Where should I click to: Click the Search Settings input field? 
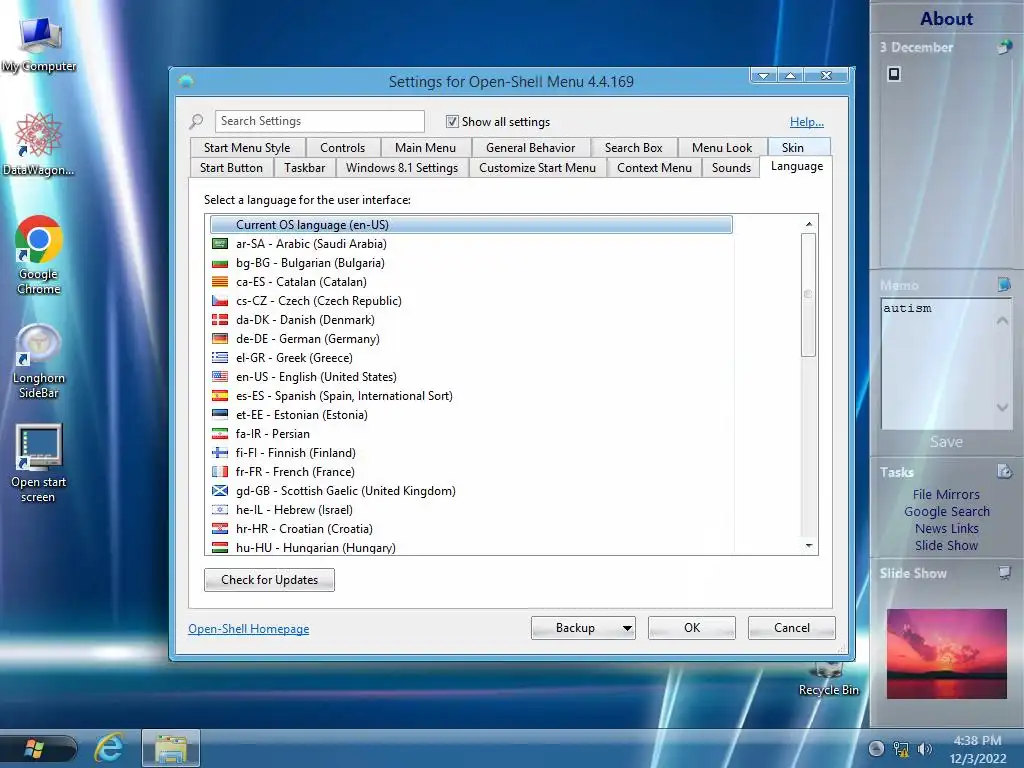319,121
